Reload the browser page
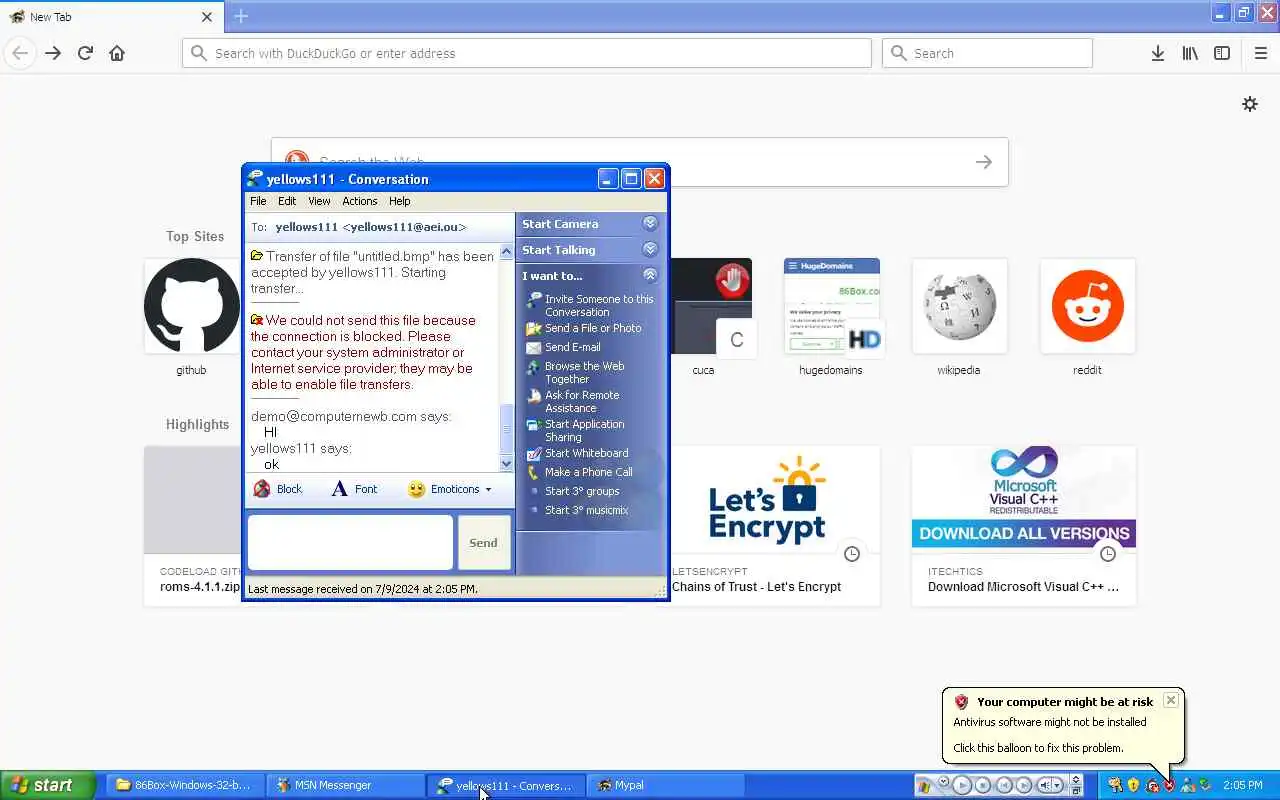This screenshot has width=1280, height=800. (x=85, y=53)
